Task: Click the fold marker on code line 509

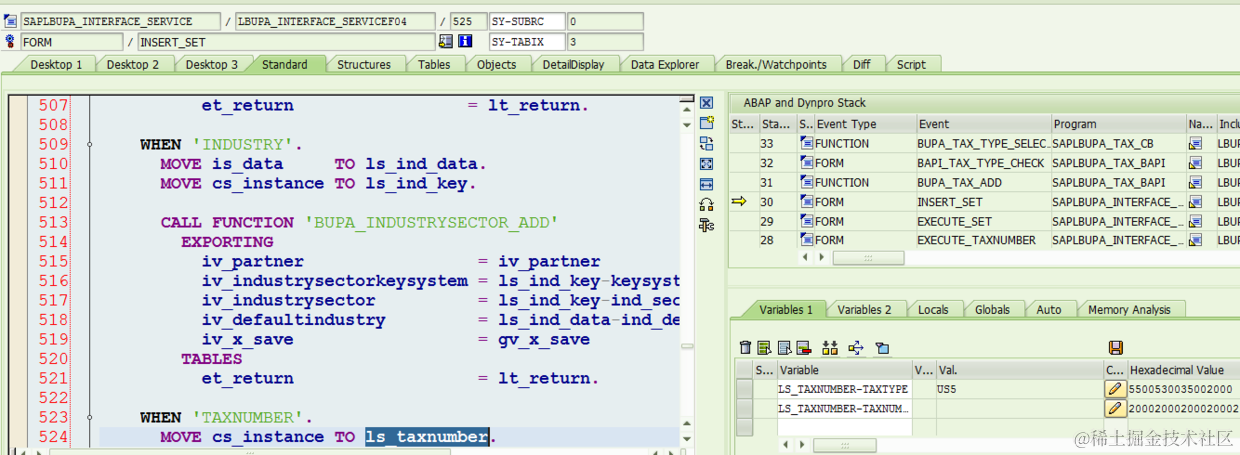Action: [x=90, y=145]
